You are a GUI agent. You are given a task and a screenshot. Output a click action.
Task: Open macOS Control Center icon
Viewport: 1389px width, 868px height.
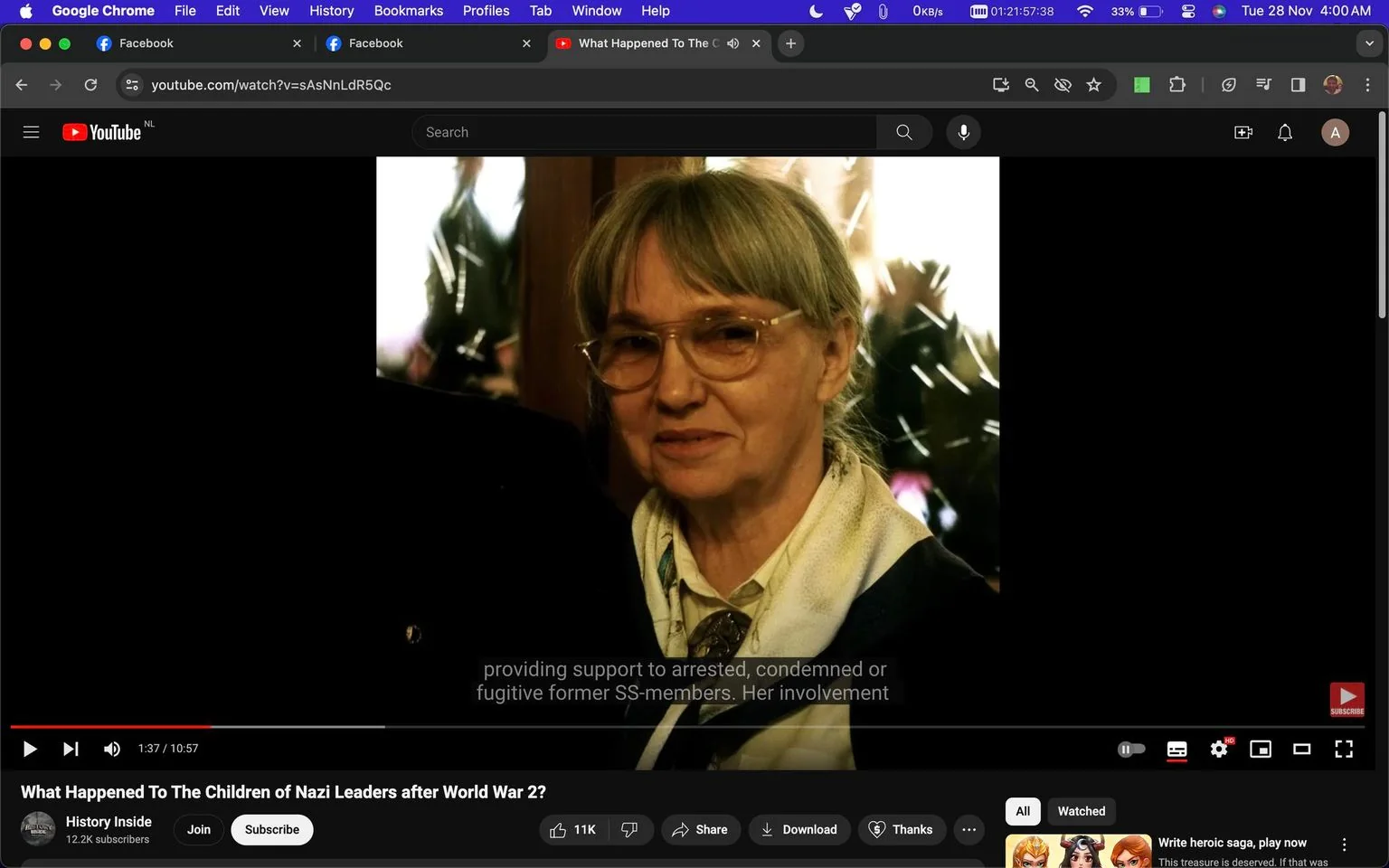[x=1188, y=11]
